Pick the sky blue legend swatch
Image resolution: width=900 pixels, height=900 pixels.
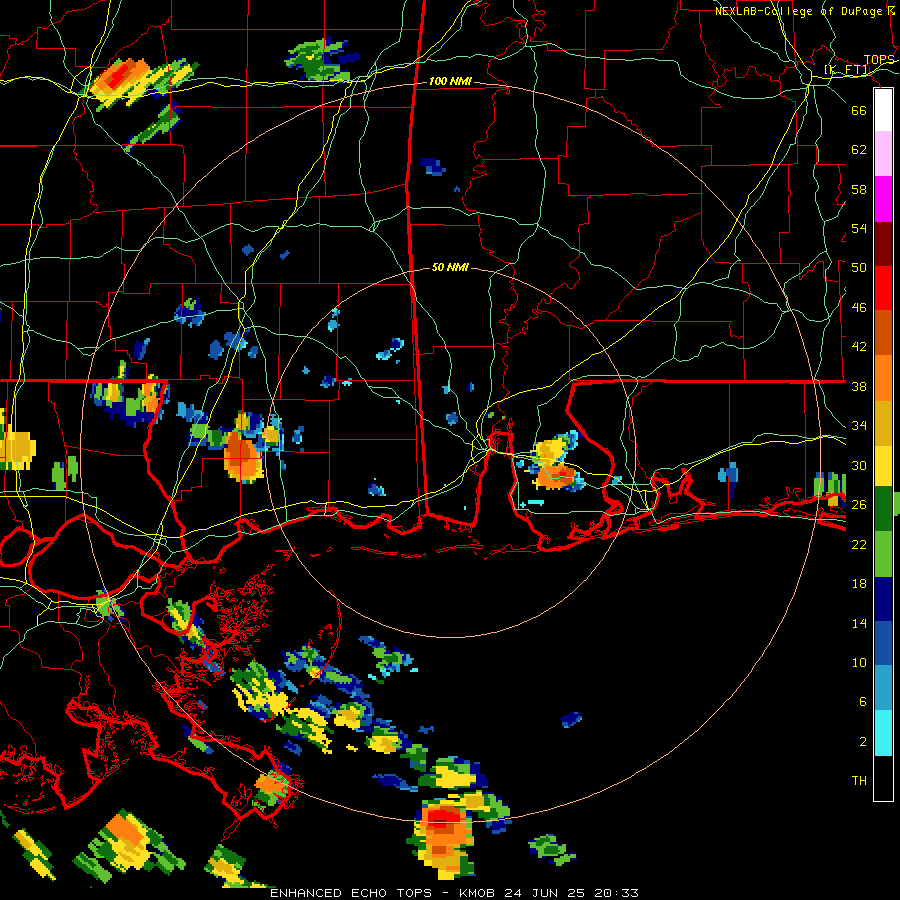click(x=883, y=687)
